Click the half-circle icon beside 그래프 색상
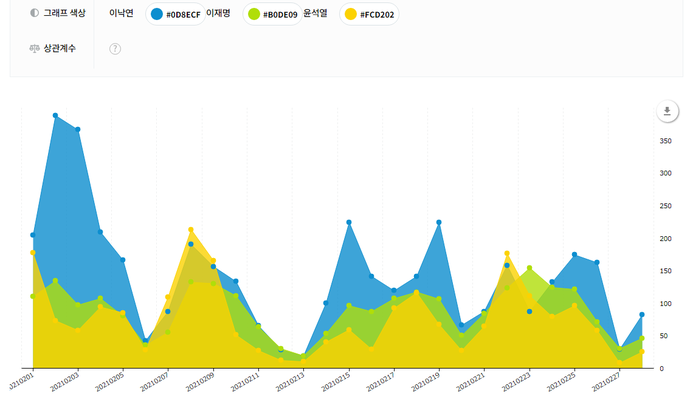This screenshot has width=690, height=405. point(35,14)
